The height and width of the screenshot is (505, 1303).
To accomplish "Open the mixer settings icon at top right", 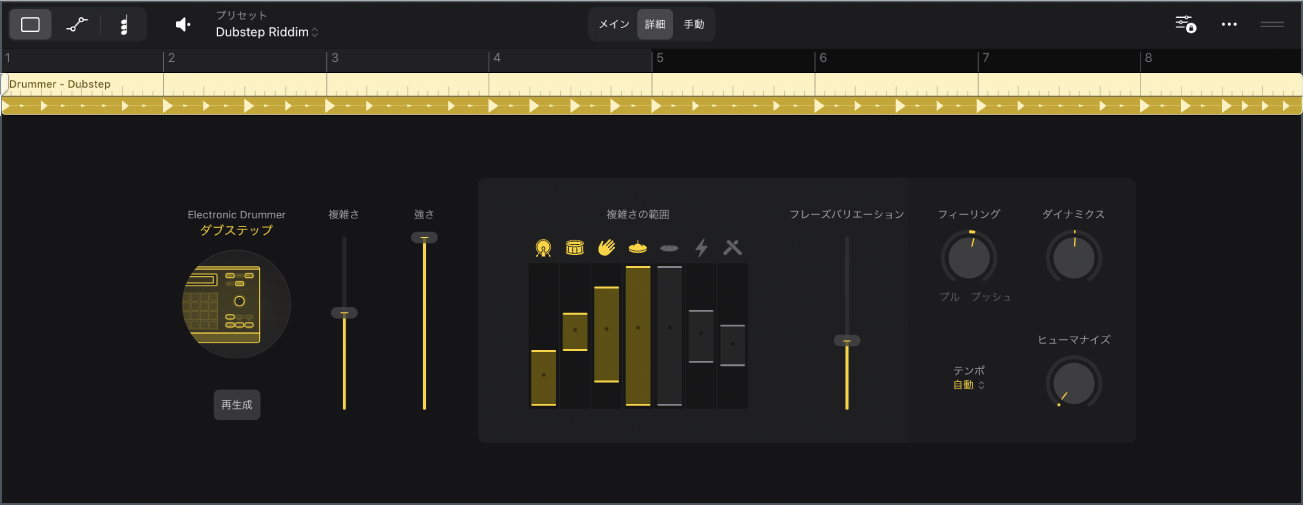I will pos(1186,24).
